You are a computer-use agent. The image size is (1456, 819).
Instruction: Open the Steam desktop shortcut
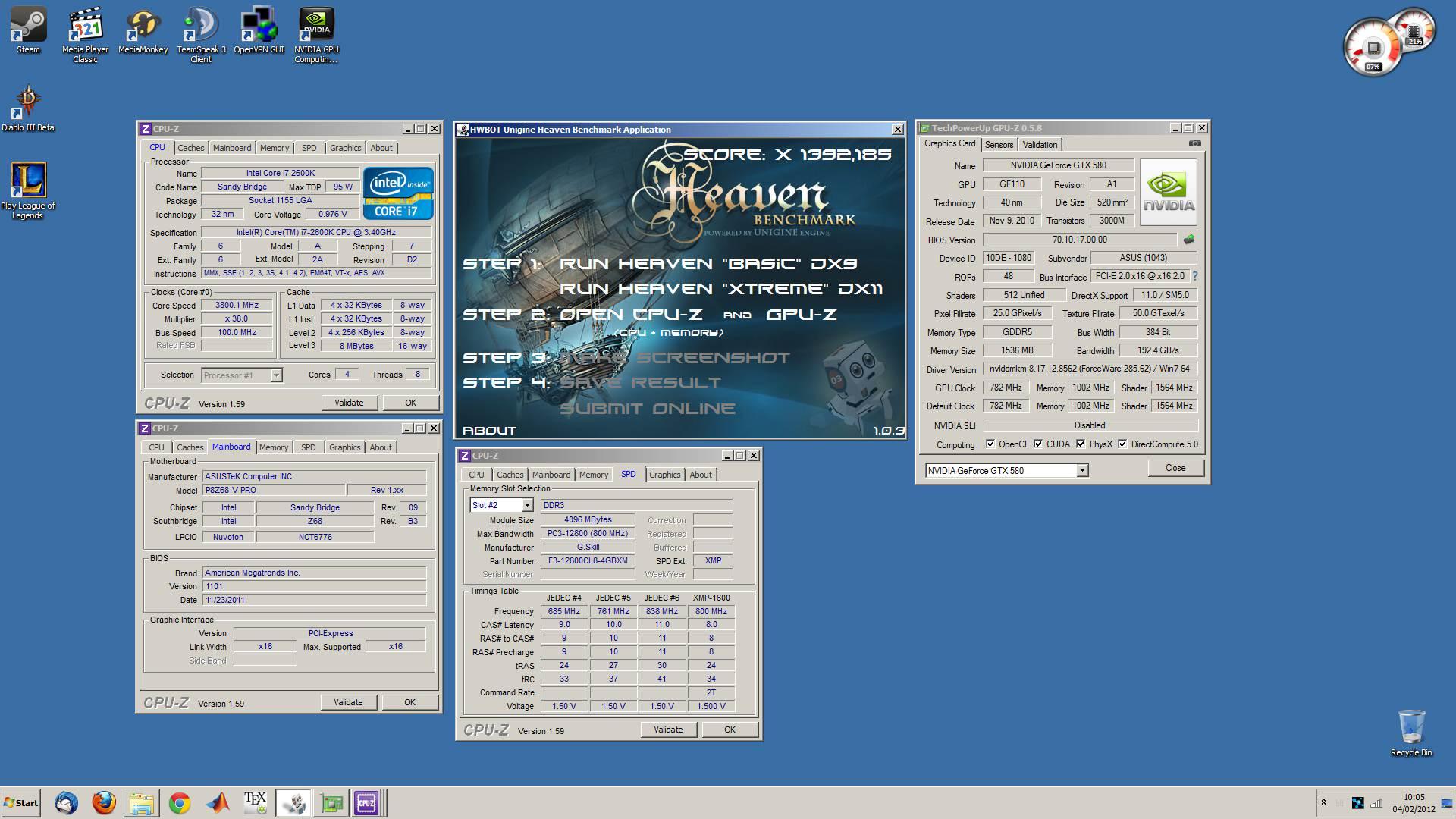pyautogui.click(x=28, y=30)
